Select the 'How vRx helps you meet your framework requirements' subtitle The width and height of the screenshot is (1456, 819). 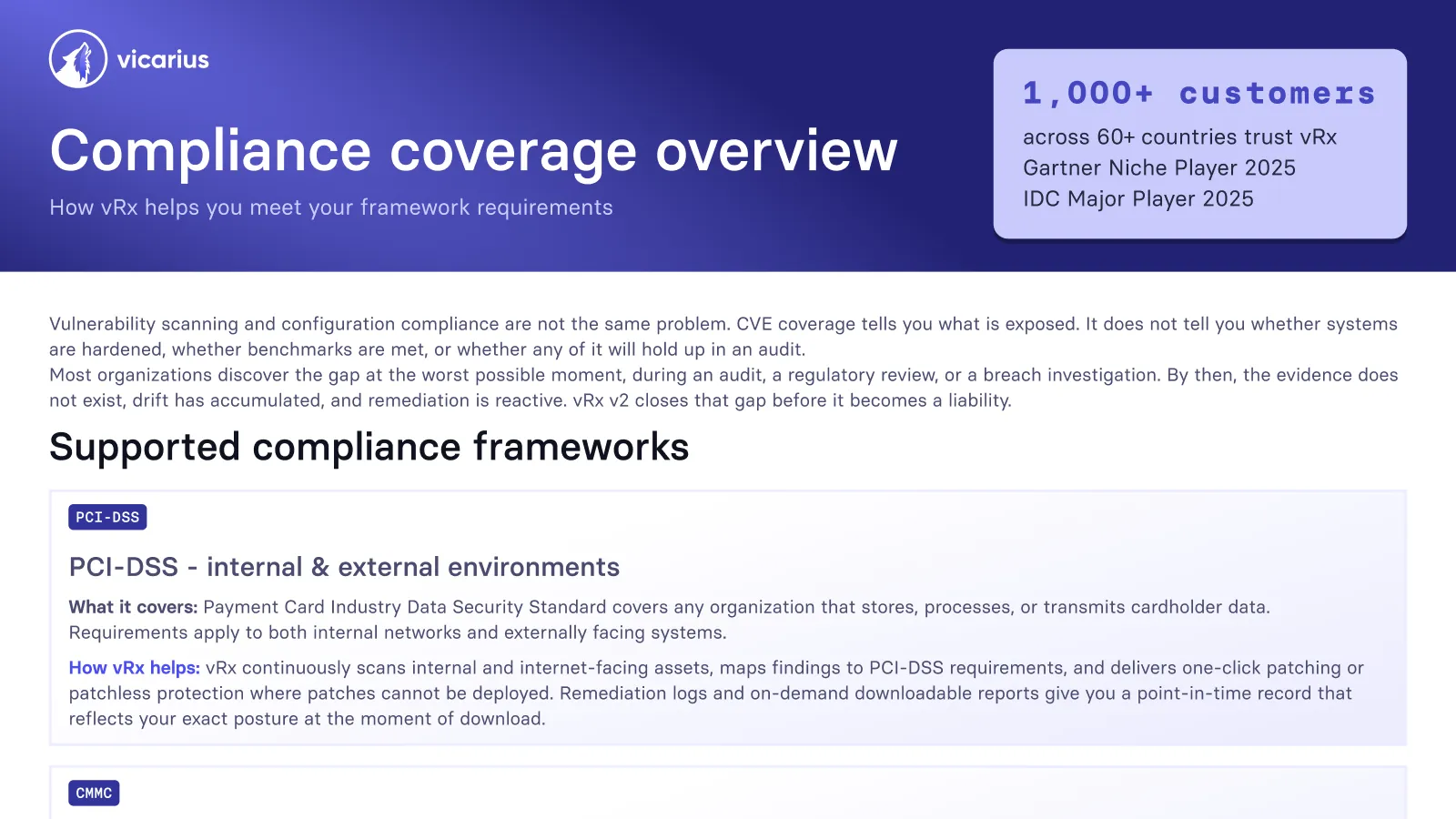pyautogui.click(x=331, y=207)
